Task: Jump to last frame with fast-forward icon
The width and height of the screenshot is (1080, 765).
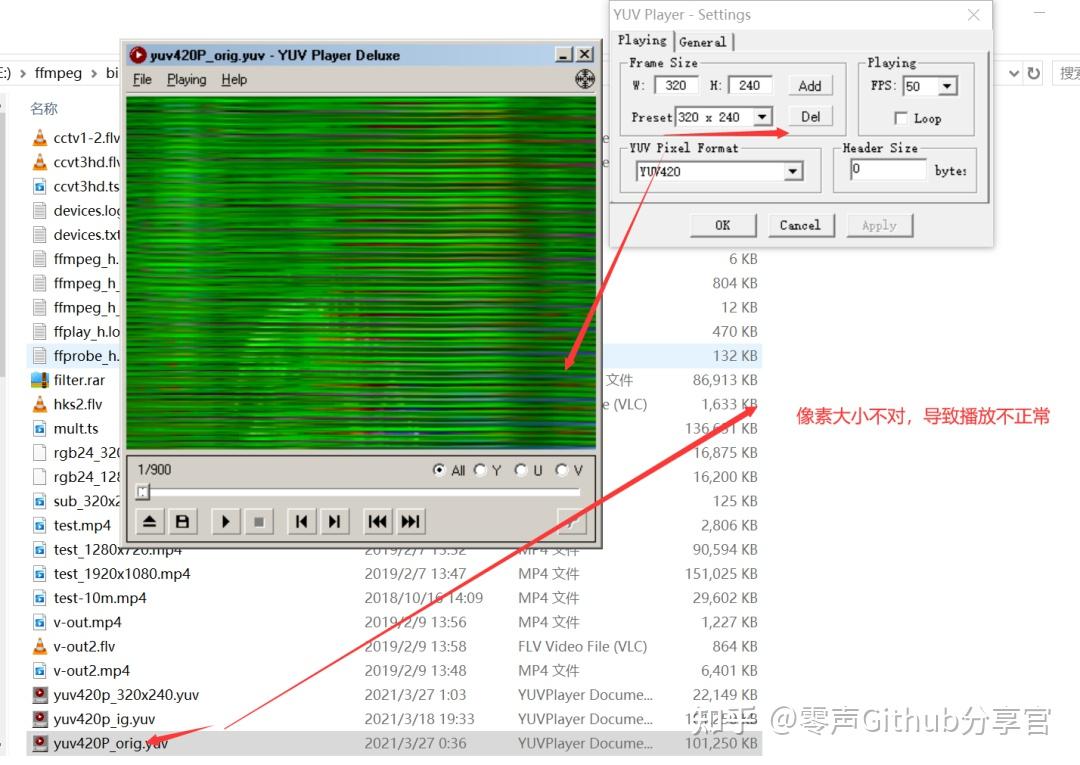Action: coord(409,521)
